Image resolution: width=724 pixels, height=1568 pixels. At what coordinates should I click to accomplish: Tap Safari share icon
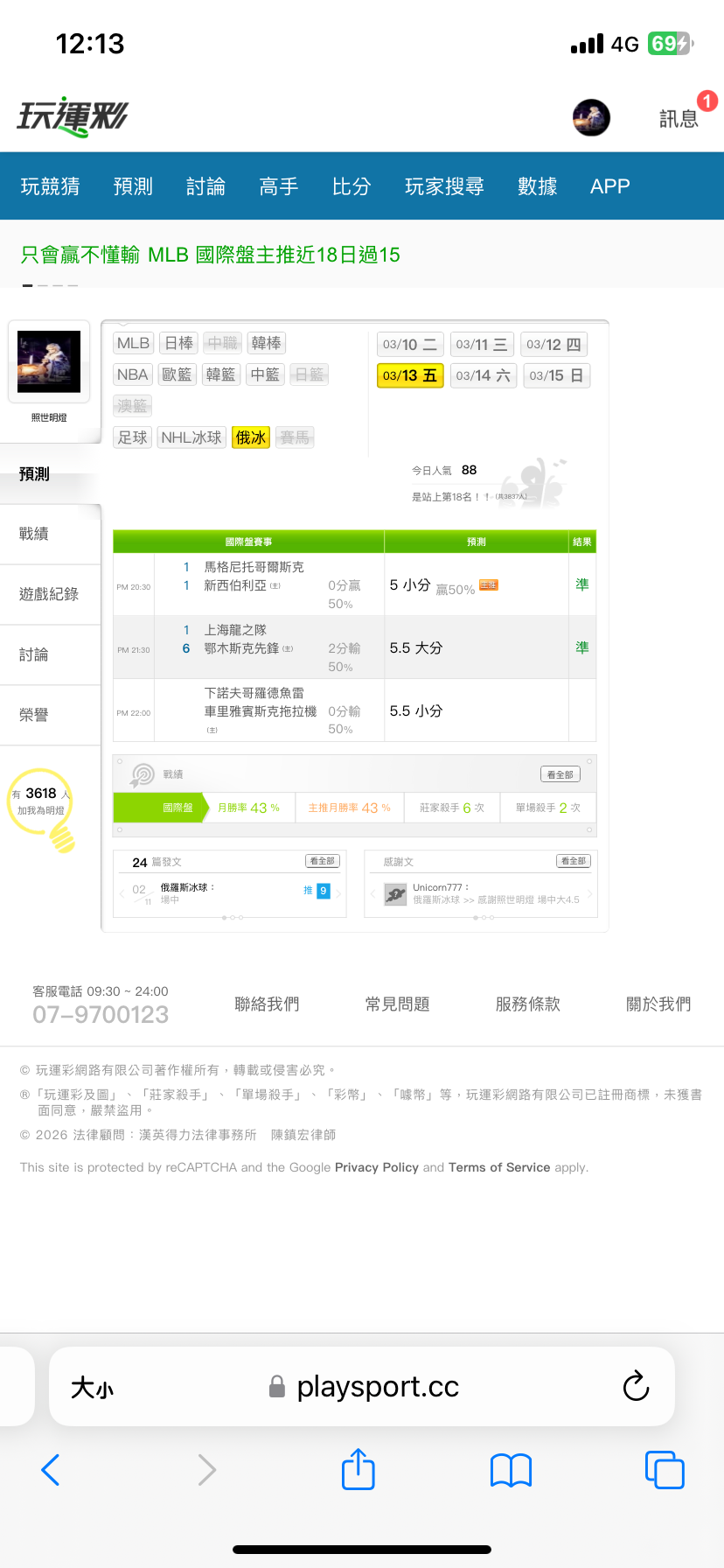click(x=359, y=1469)
